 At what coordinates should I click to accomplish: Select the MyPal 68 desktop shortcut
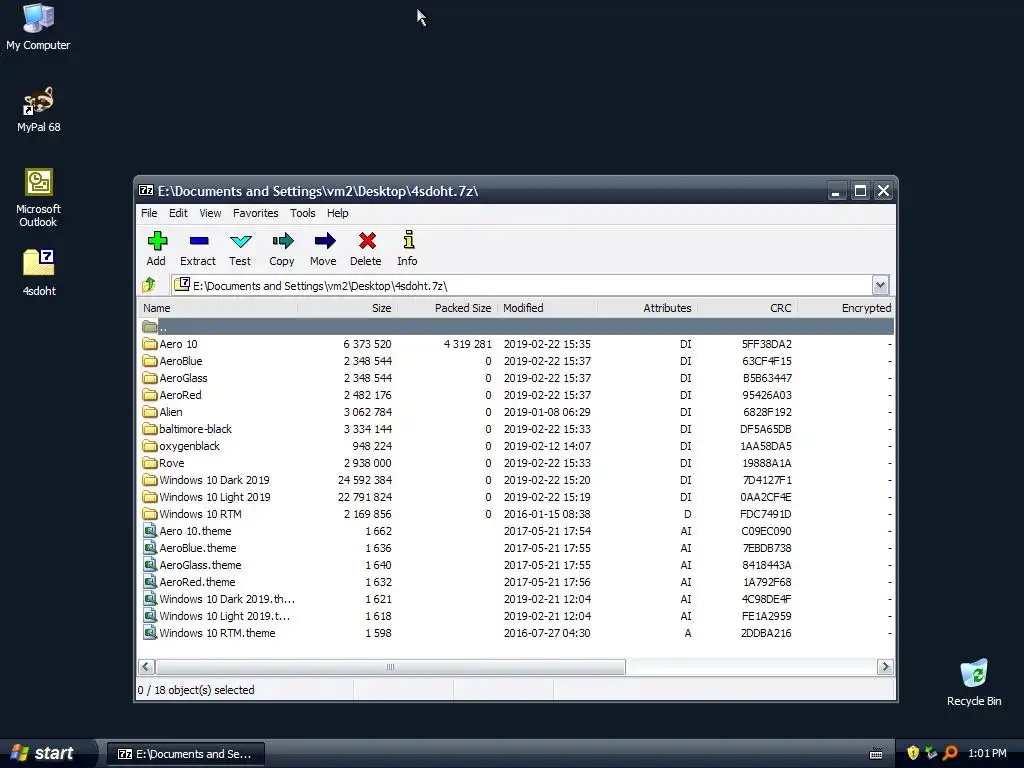[x=38, y=110]
